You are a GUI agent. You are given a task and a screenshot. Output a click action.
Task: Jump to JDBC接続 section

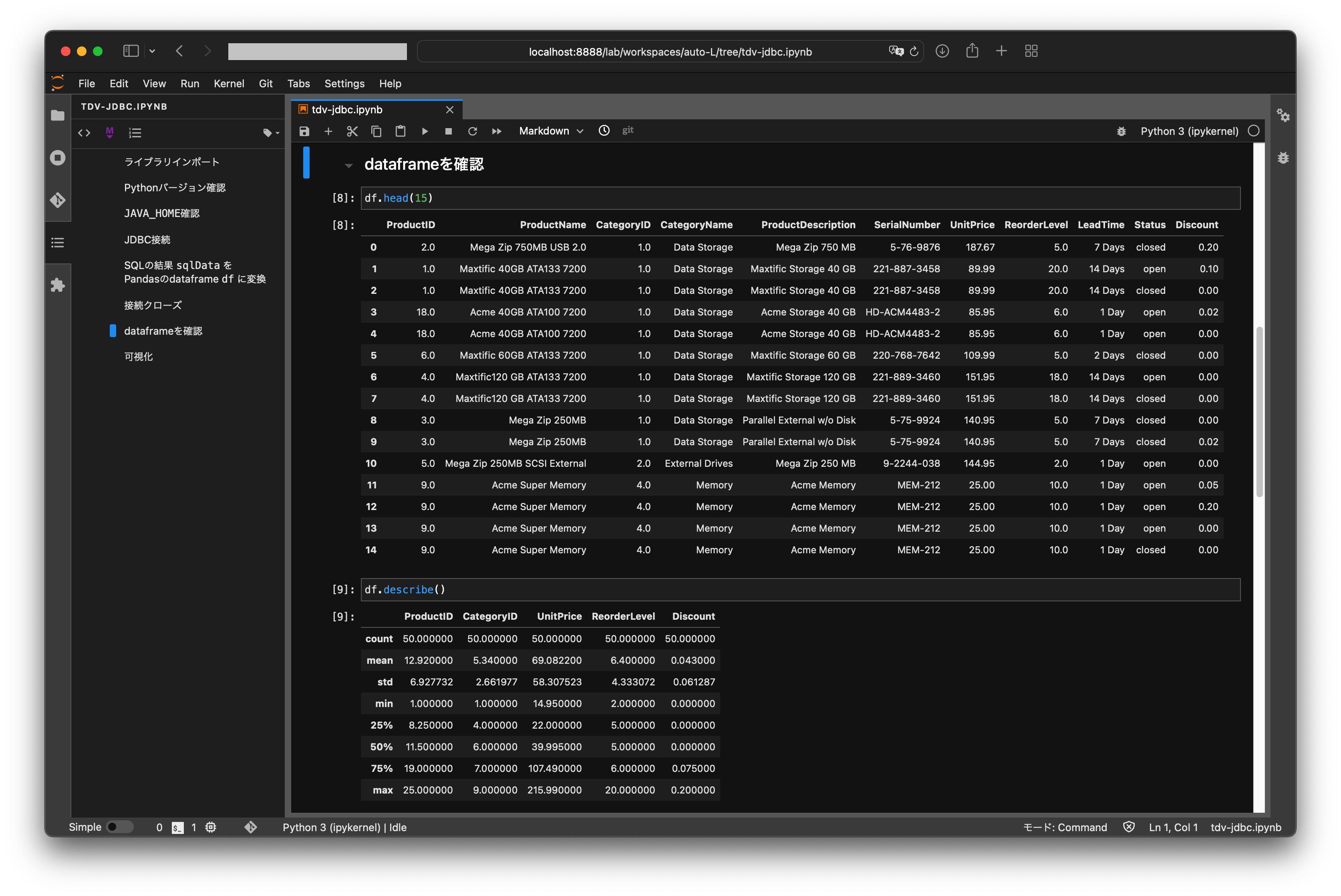click(x=147, y=239)
